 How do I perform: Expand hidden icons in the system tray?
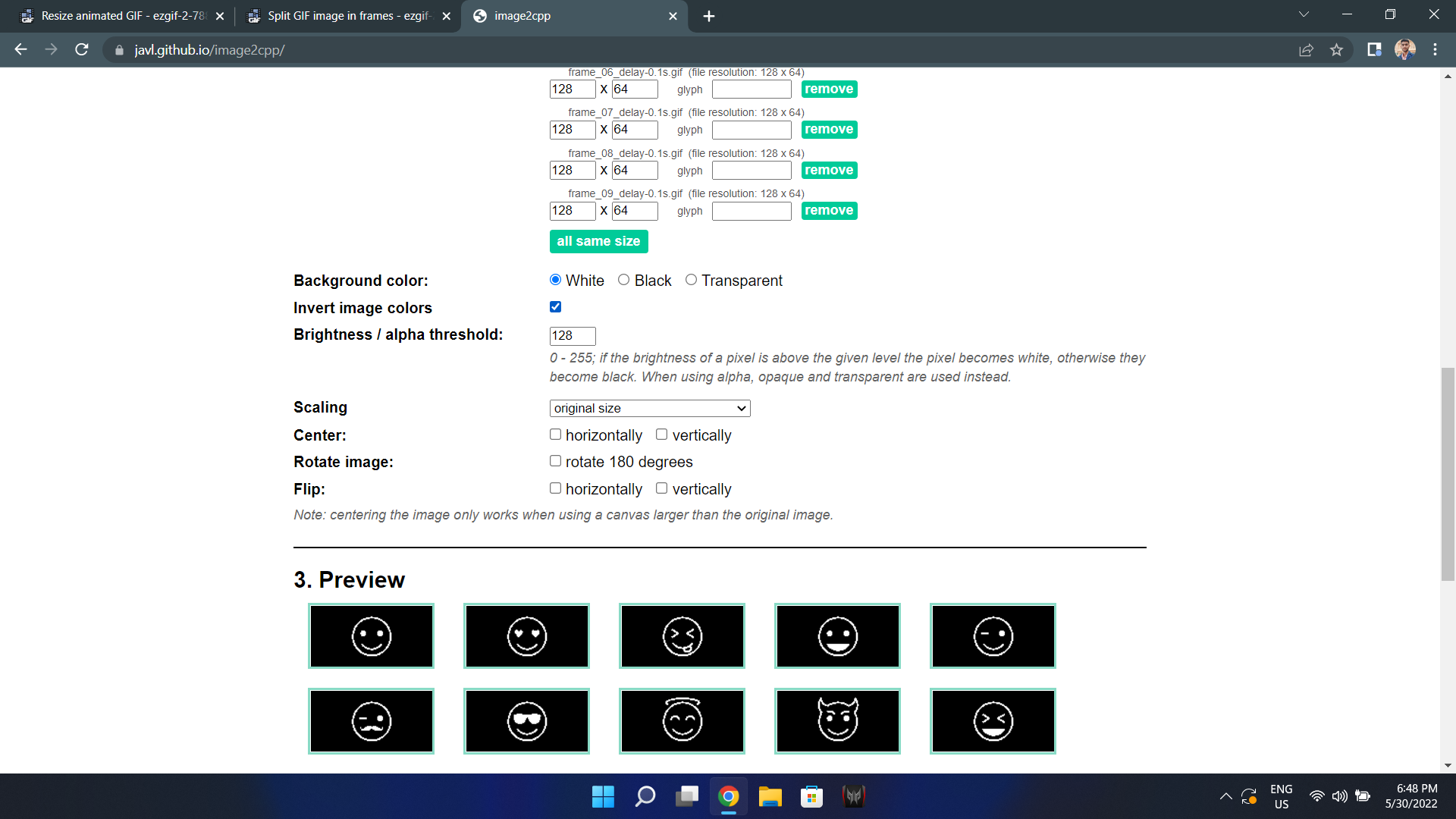tap(1225, 796)
